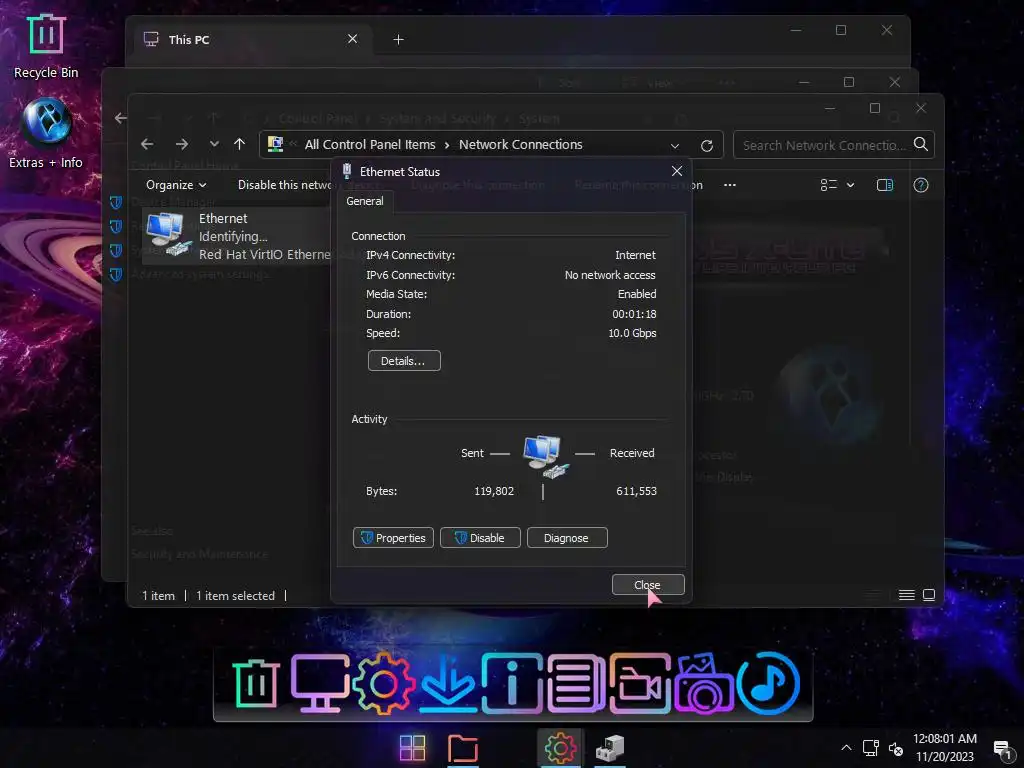Click the download arrow icon in the dock
1024x768 pixels.
(447, 684)
